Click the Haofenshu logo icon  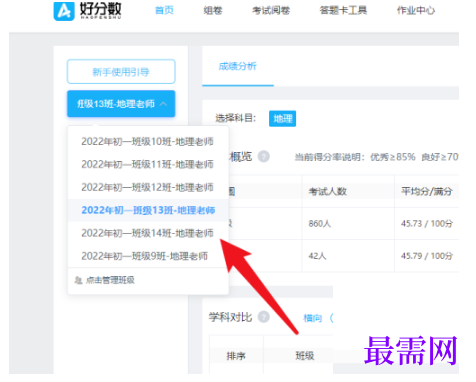[x=64, y=11]
